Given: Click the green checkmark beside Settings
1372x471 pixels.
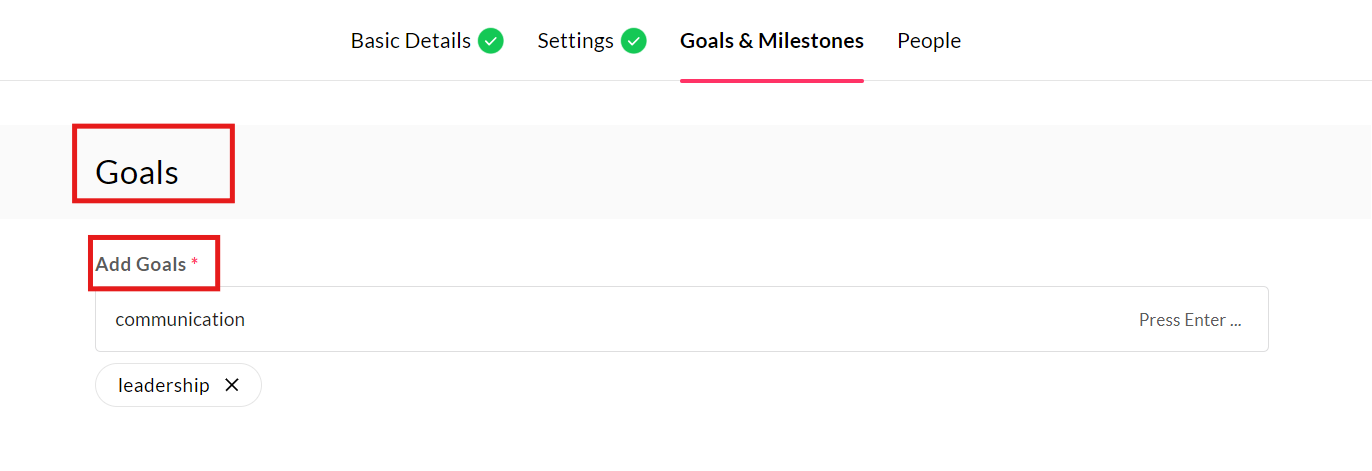Looking at the screenshot, I should tap(634, 41).
